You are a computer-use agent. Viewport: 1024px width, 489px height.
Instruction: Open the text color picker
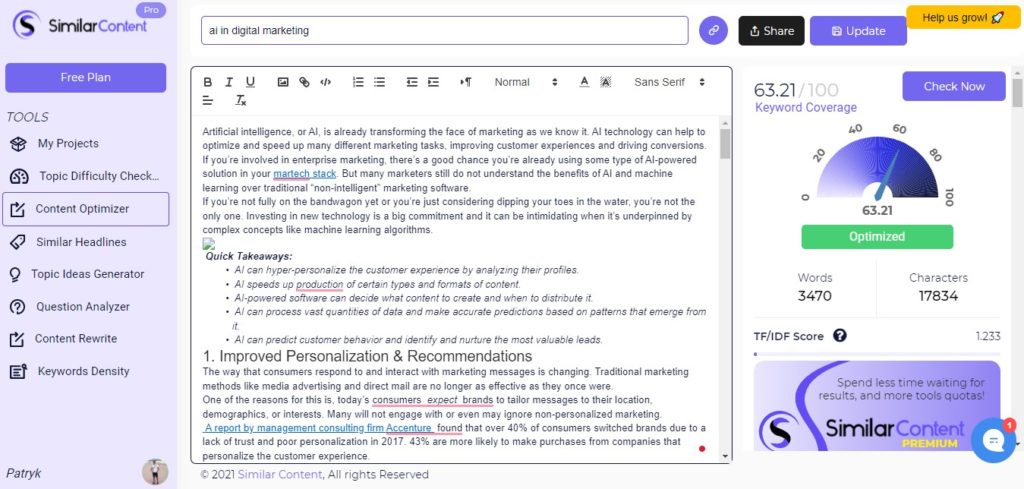tap(584, 82)
